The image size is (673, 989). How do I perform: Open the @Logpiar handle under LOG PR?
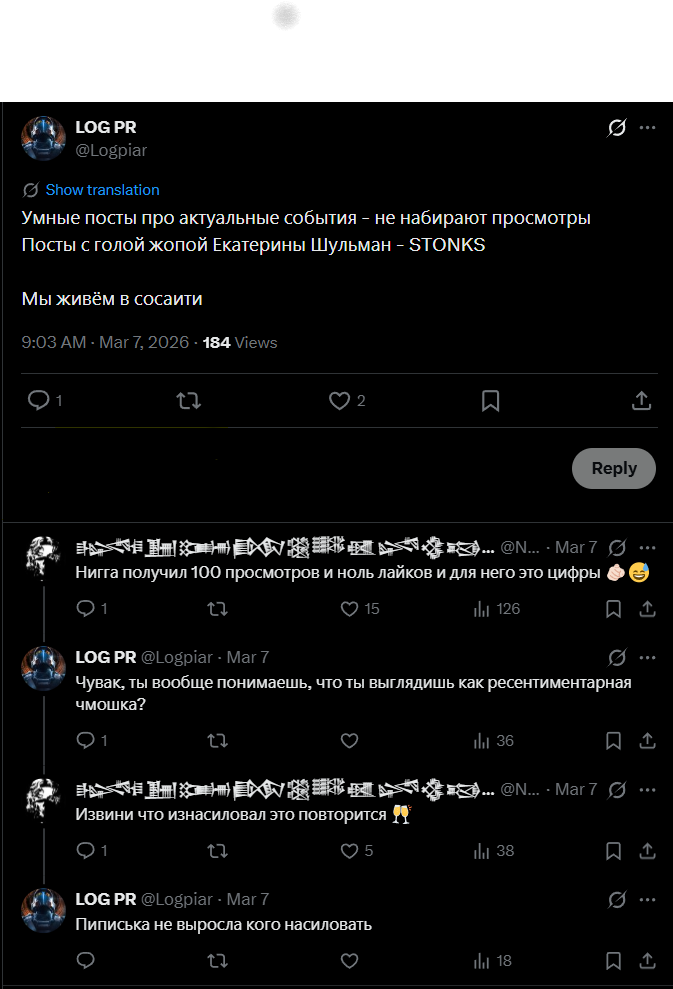(111, 150)
